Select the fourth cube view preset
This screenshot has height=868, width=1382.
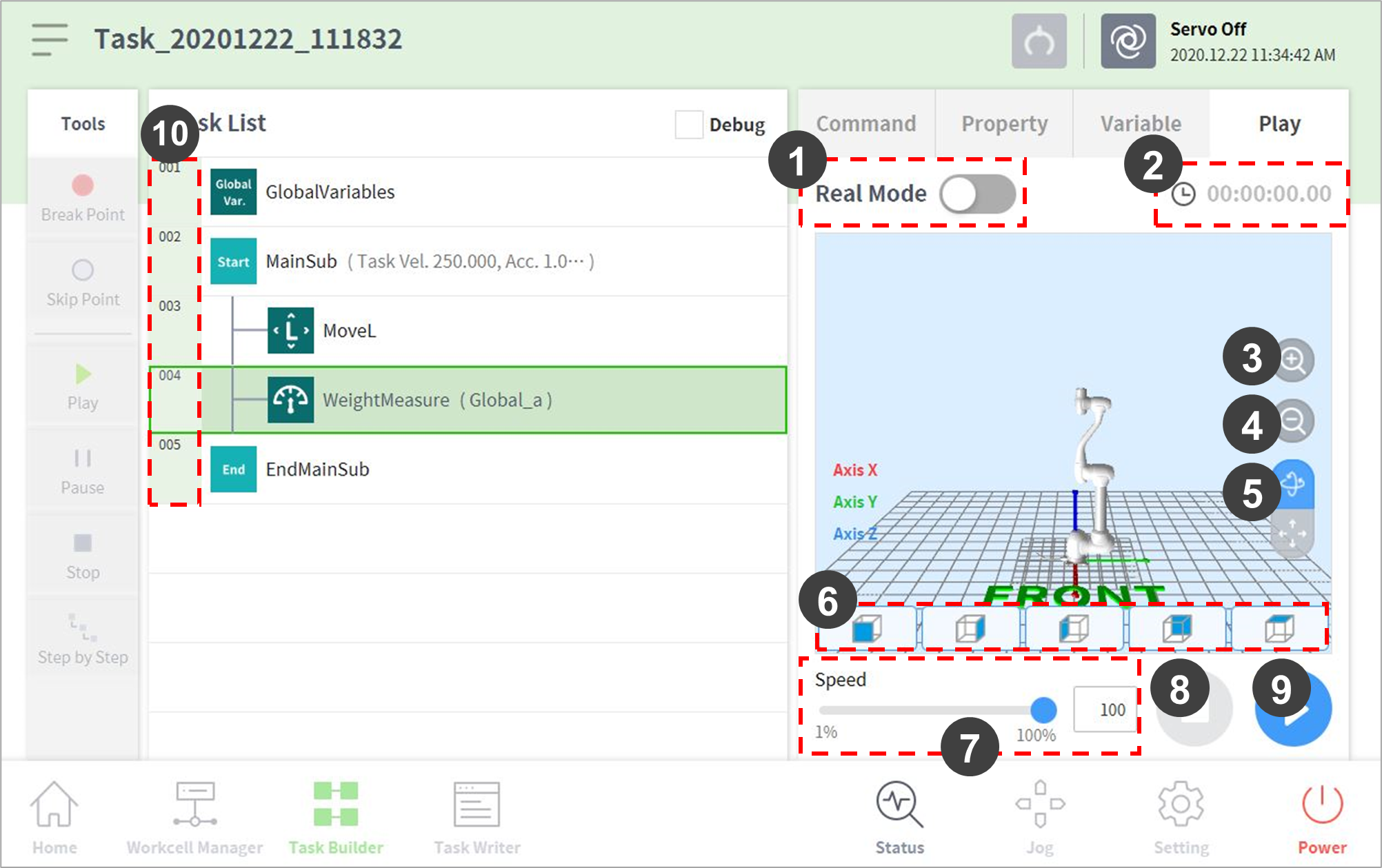(1176, 628)
